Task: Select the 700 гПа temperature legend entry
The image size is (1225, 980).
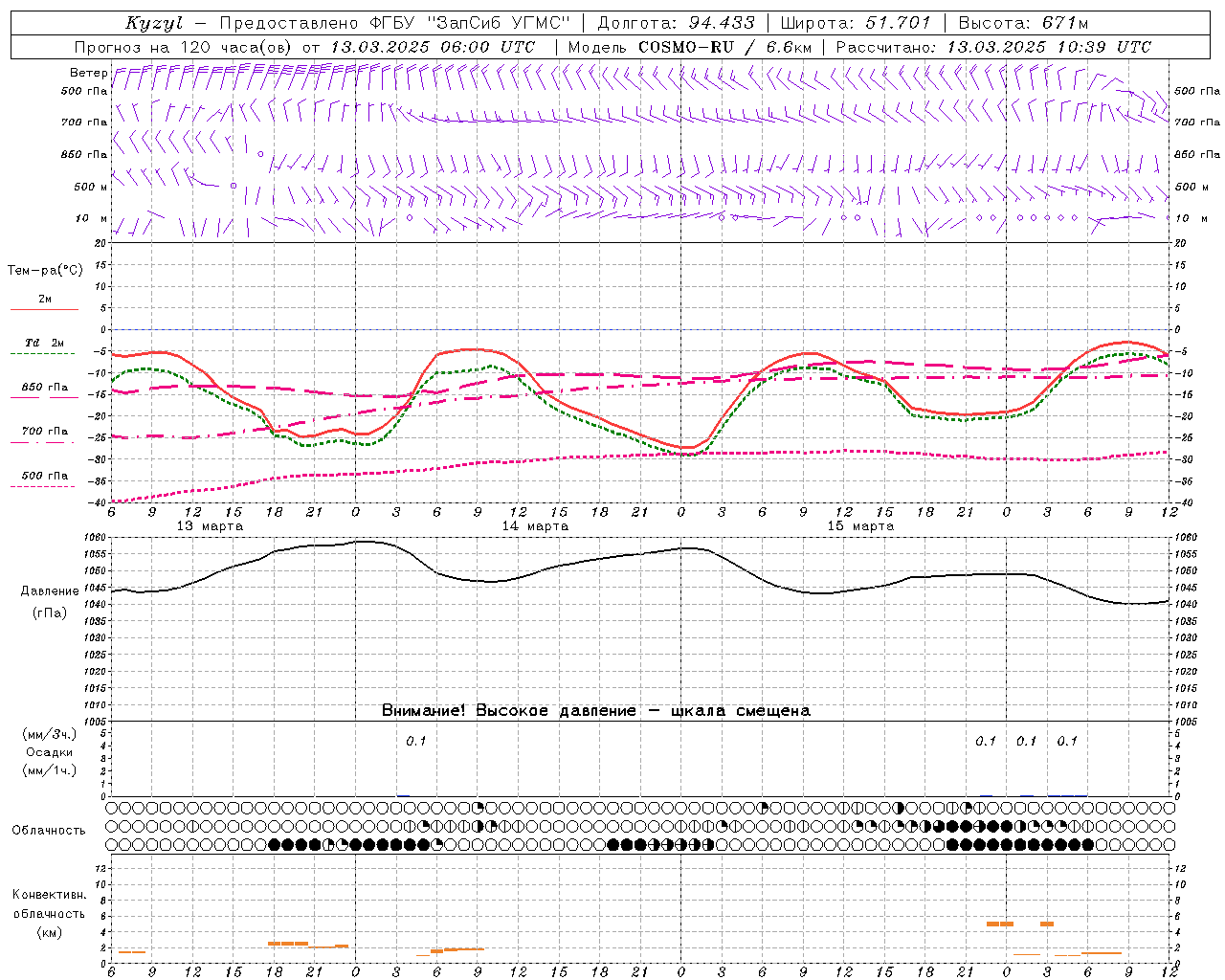Action: click(44, 432)
